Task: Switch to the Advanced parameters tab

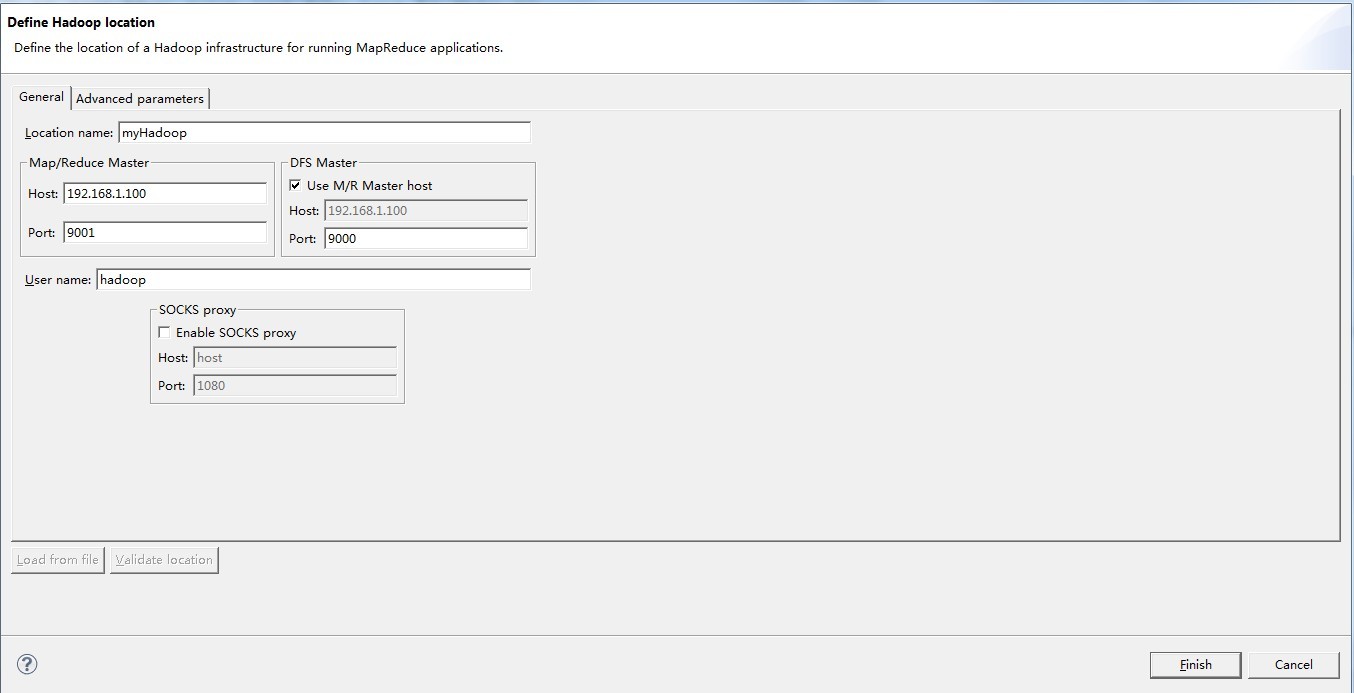Action: click(140, 98)
